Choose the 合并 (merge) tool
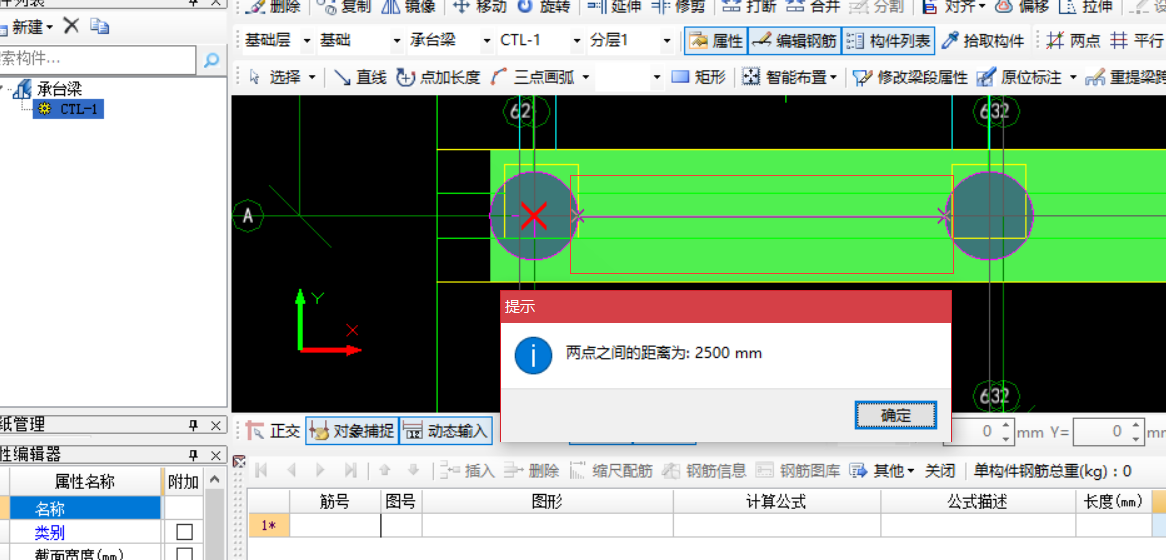 (x=813, y=7)
